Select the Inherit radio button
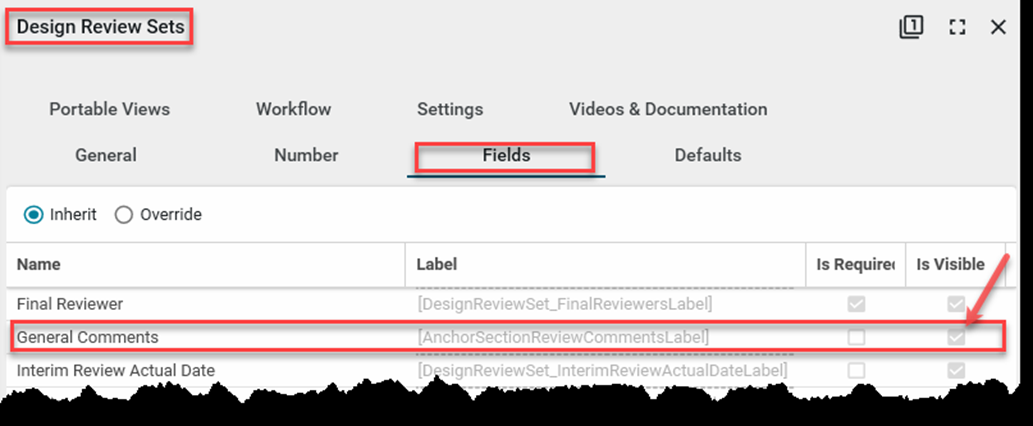1033x426 pixels. pyautogui.click(x=34, y=214)
